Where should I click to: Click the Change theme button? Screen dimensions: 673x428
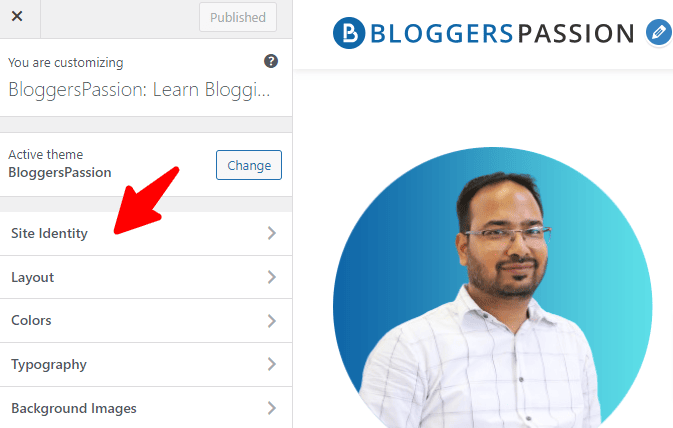pyautogui.click(x=249, y=165)
